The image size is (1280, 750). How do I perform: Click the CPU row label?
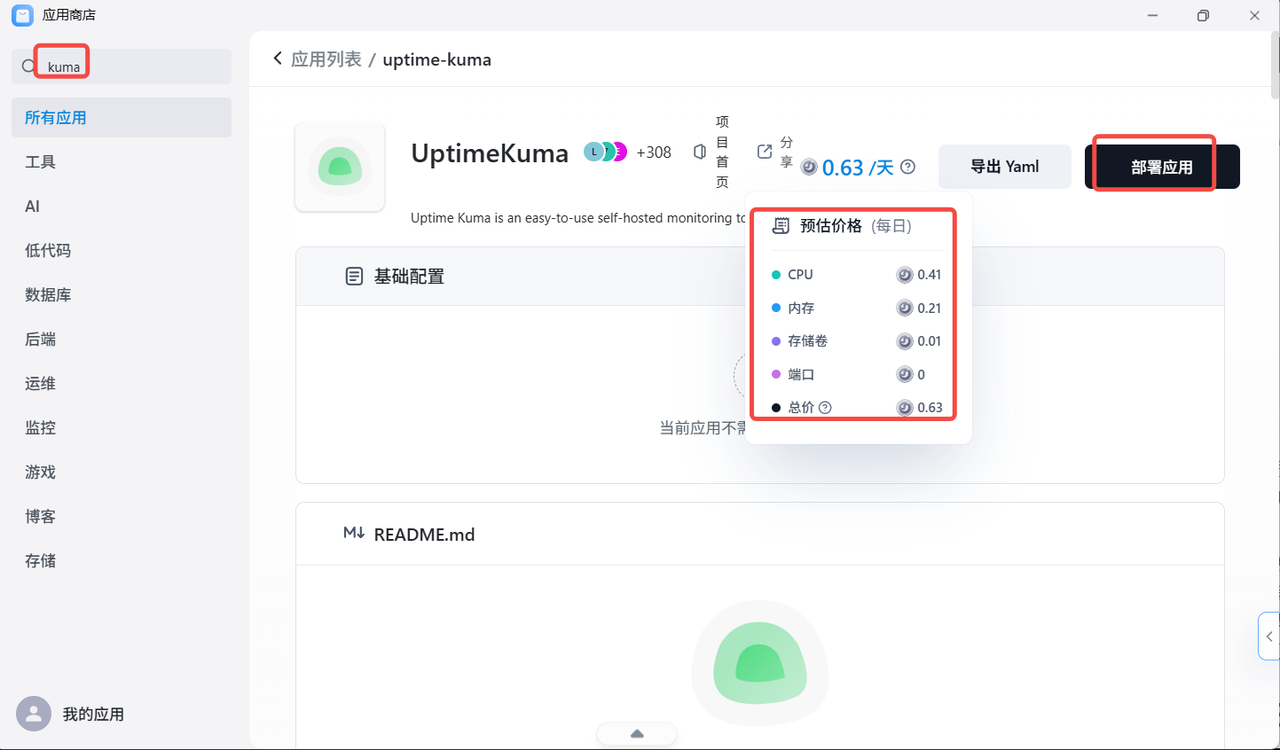pyautogui.click(x=800, y=274)
